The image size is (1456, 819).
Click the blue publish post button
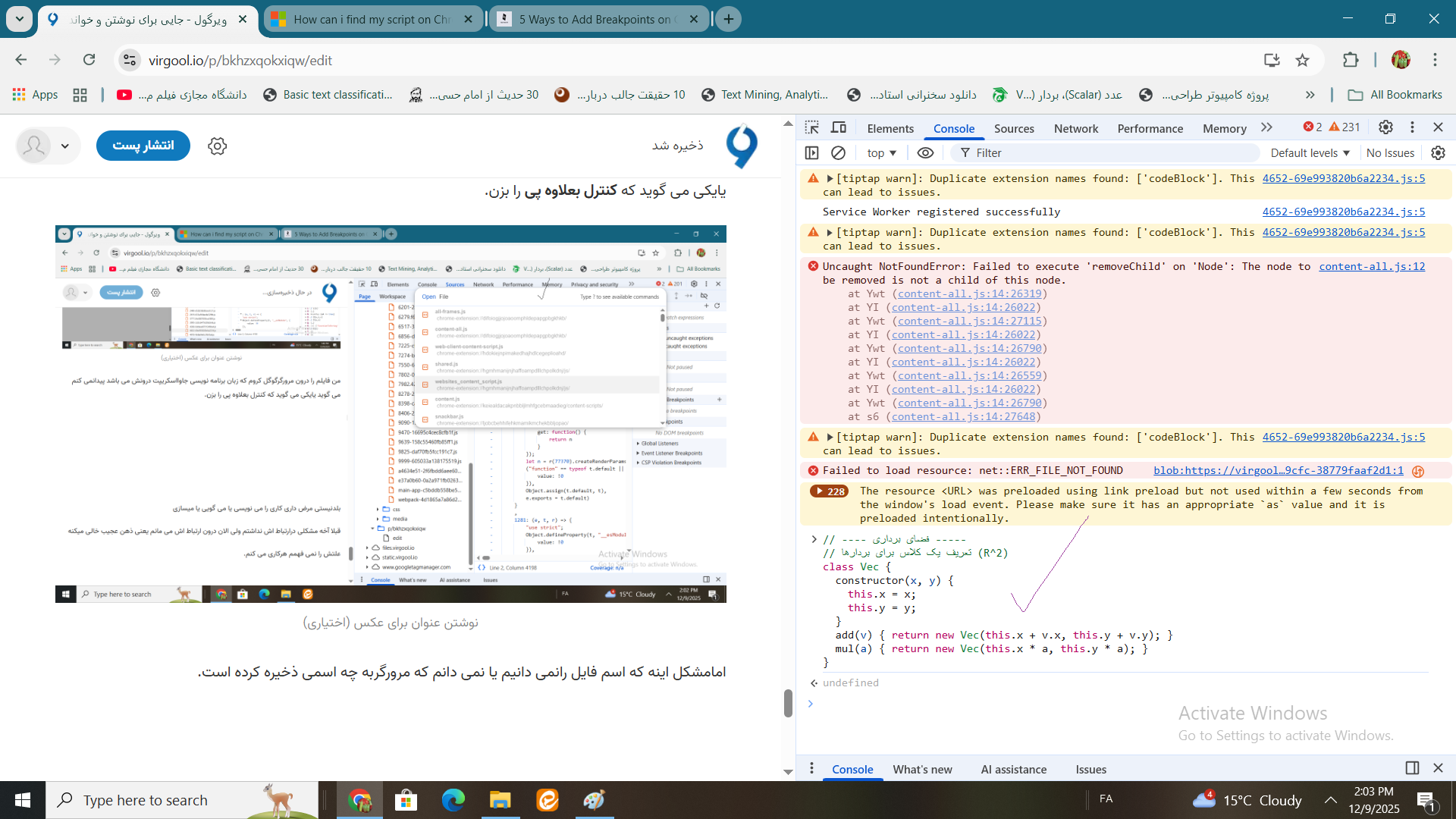coord(143,146)
